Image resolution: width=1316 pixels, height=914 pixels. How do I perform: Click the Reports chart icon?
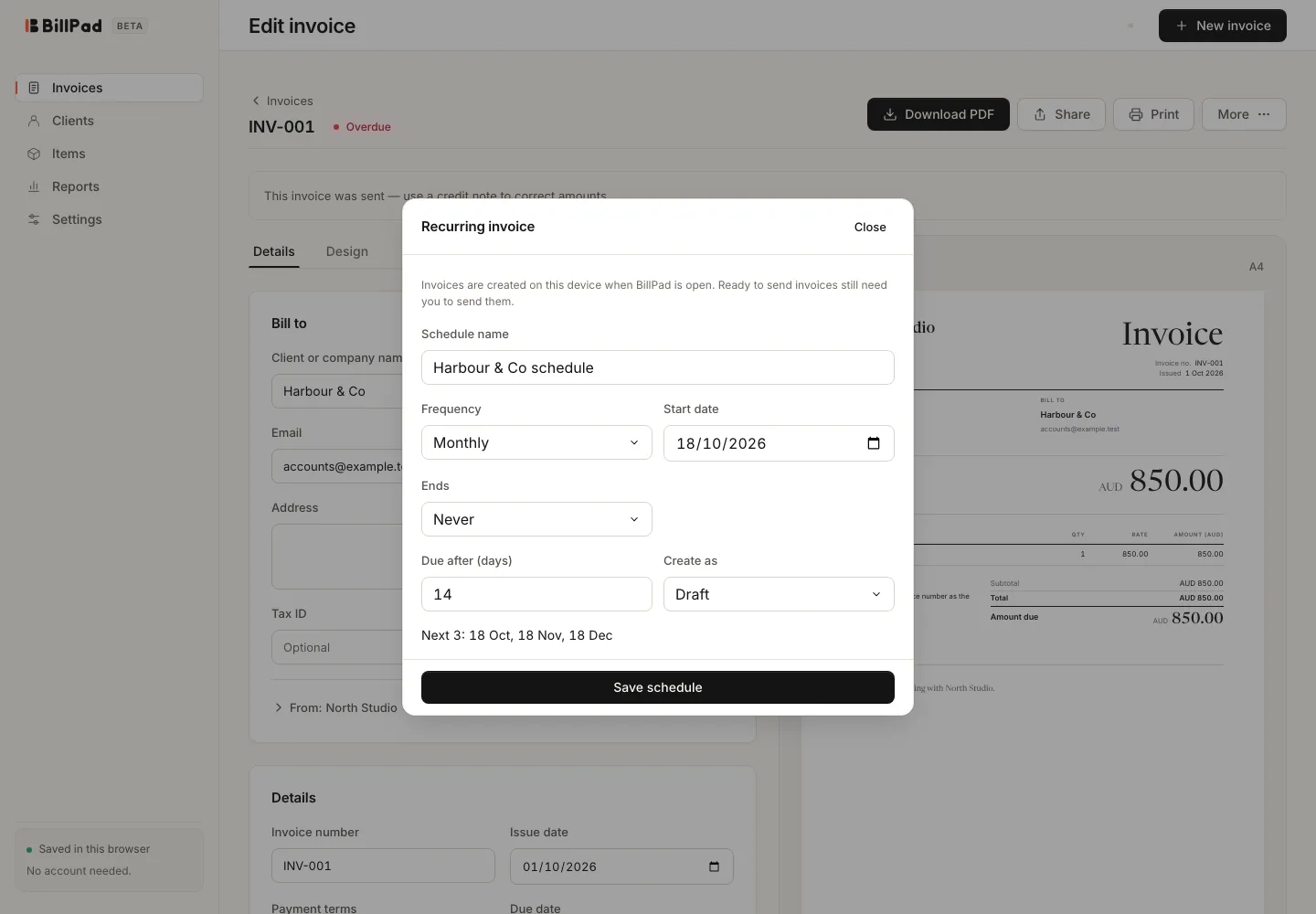[34, 186]
